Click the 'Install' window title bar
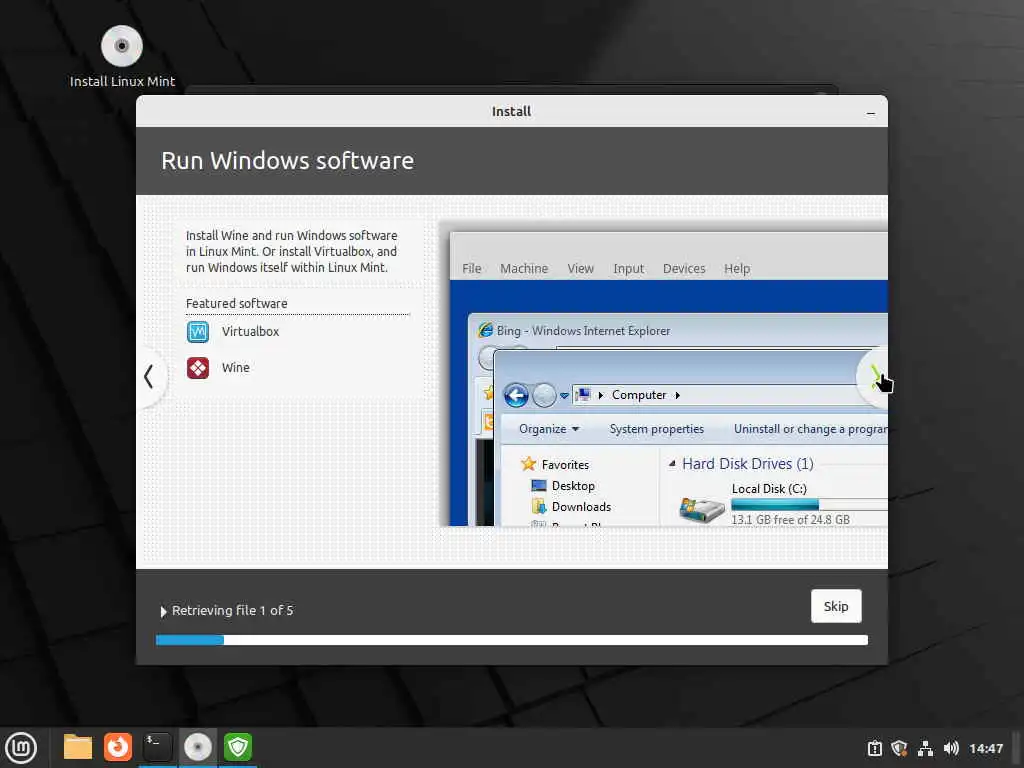The height and width of the screenshot is (768, 1024). pyautogui.click(x=511, y=112)
